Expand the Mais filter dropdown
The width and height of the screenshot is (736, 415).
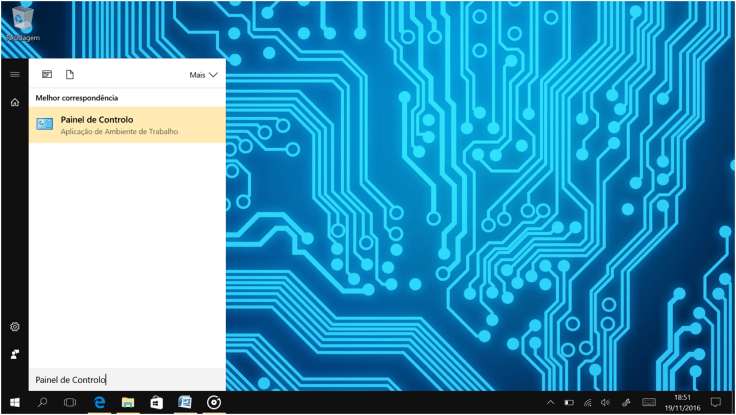coord(204,75)
